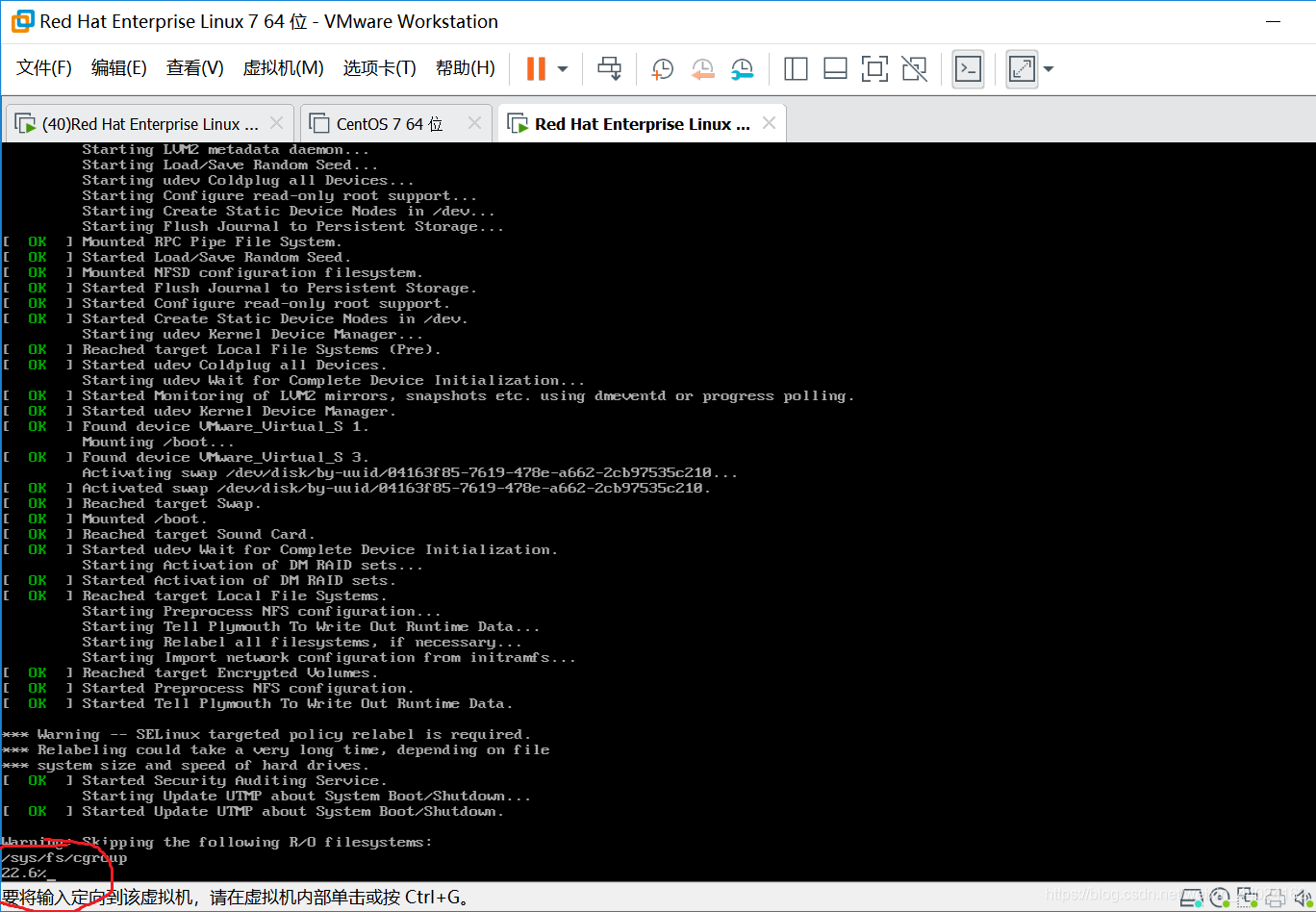Select the active Red Hat Enterprise Linux tab
This screenshot has width=1316, height=912.
pos(643,124)
